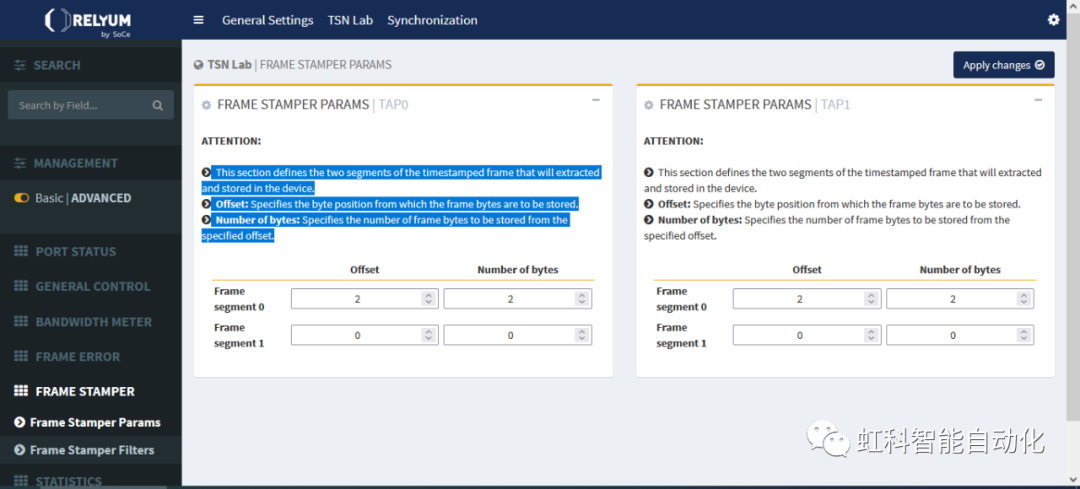Click TAP1 Frame segment 0 Offset field
The image size is (1080, 489).
click(x=807, y=299)
